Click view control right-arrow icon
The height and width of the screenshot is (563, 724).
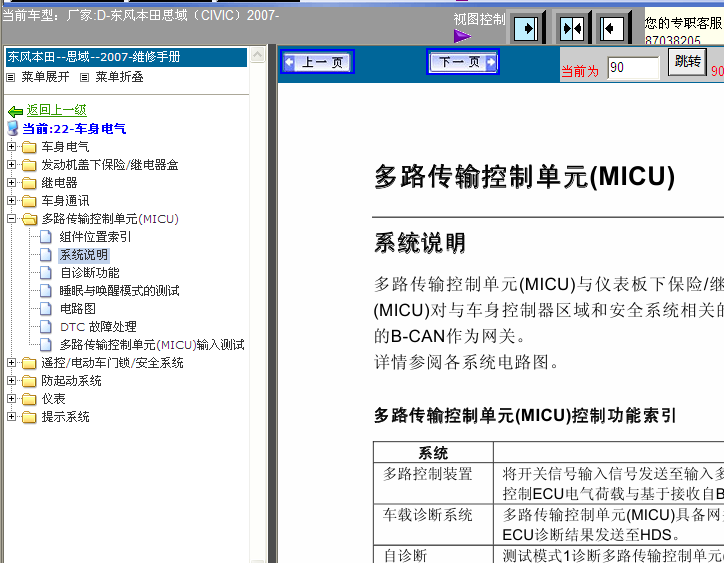526,29
